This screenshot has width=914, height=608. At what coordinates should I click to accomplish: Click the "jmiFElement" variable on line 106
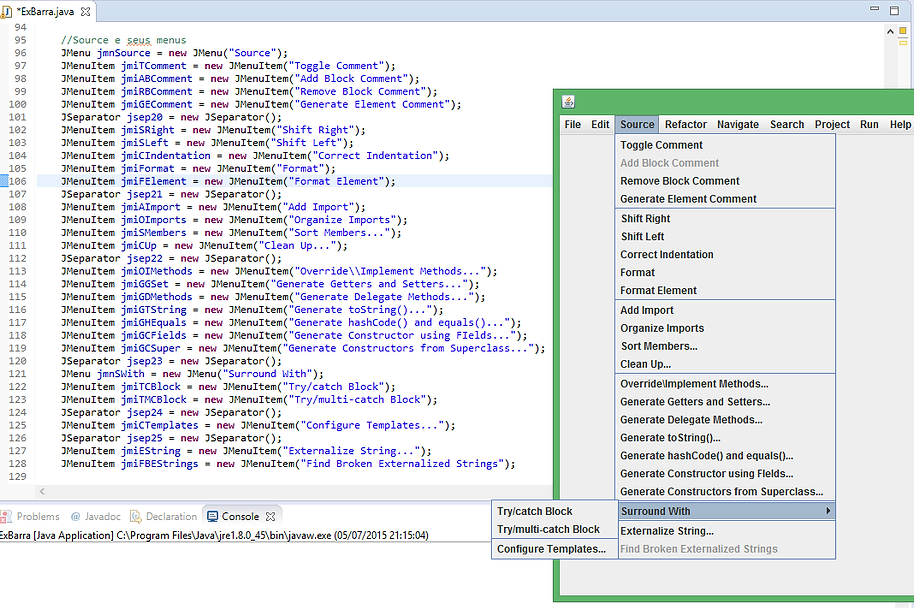pos(153,181)
